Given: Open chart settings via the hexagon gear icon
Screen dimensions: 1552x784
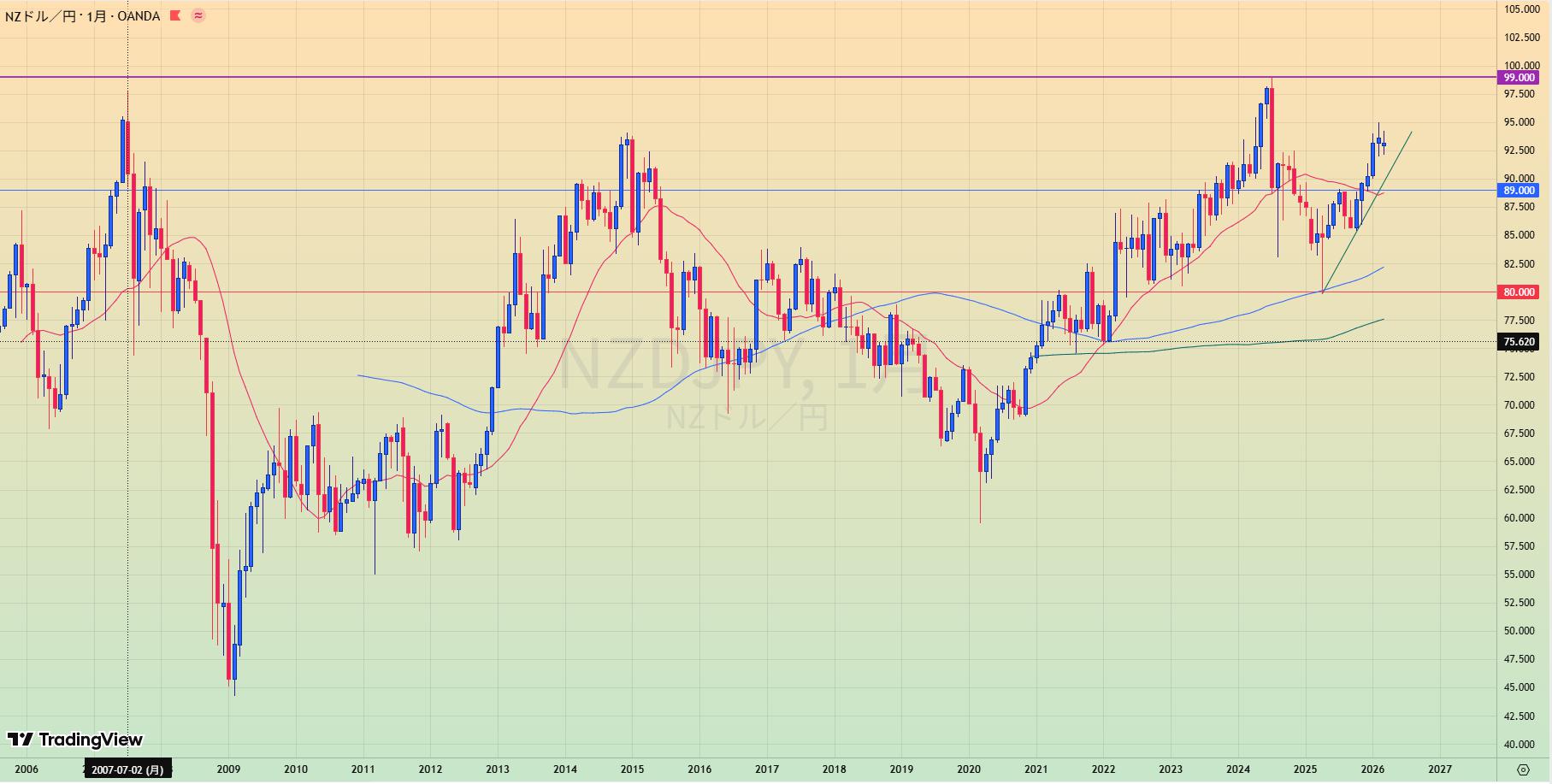Looking at the screenshot, I should 1523,769.
